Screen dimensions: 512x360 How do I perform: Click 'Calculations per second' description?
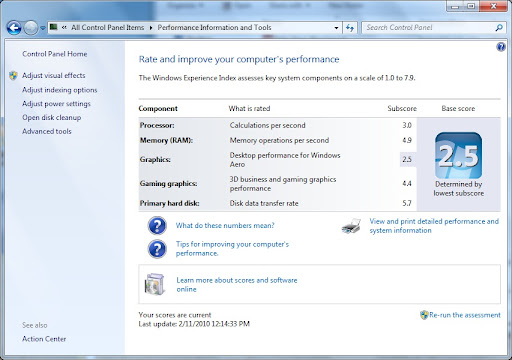click(267, 126)
